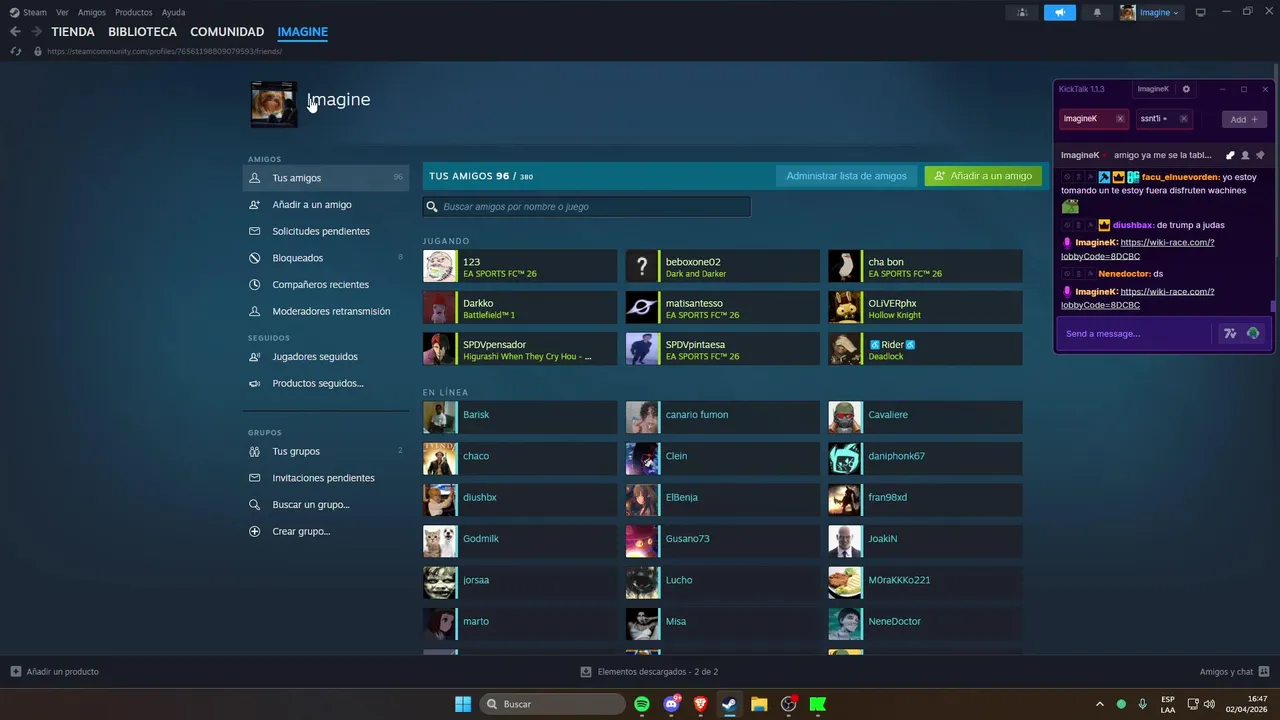Open Spotify from the taskbar
This screenshot has width=1280, height=720.
(x=642, y=704)
